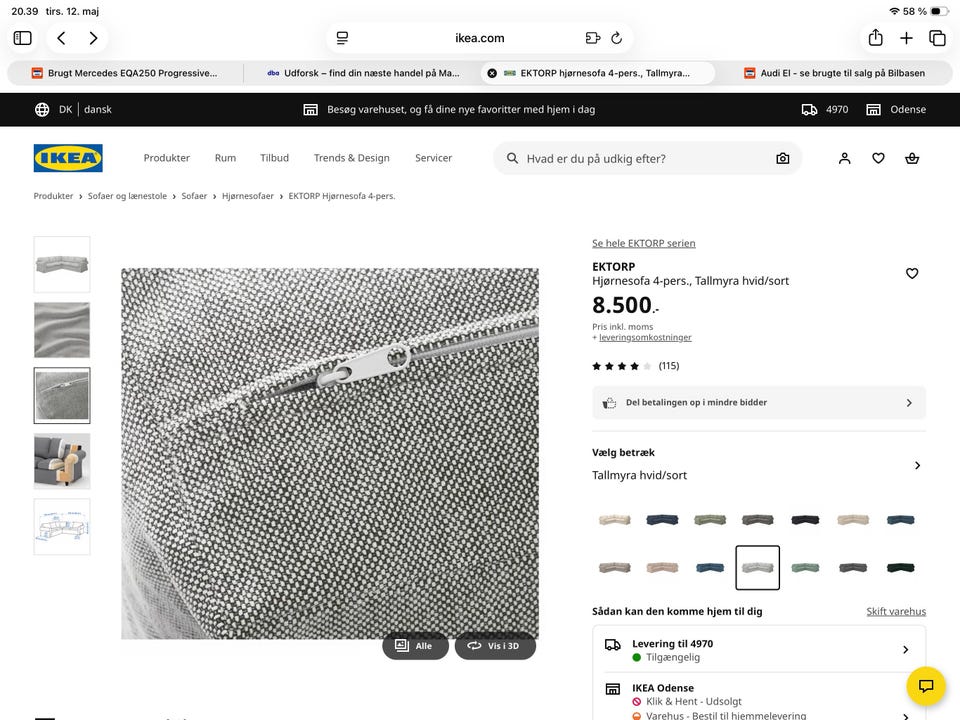Click the extensions icon in the address bar
Image resolution: width=960 pixels, height=720 pixels.
coord(593,38)
